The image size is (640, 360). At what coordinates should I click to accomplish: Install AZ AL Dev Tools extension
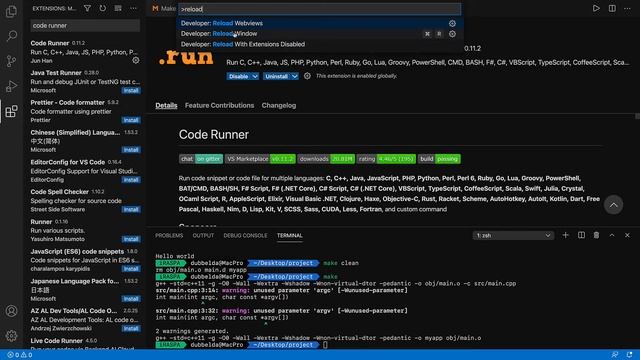[131, 329]
